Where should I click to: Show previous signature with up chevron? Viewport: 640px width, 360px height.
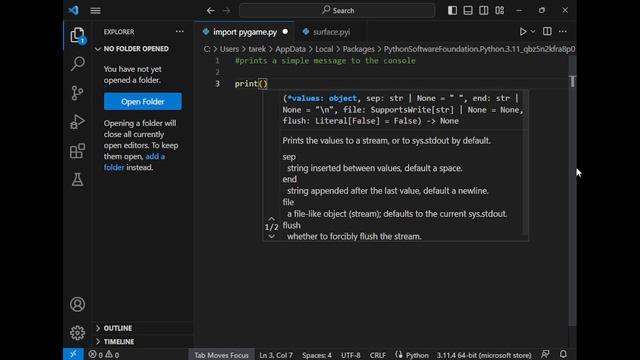271,219
